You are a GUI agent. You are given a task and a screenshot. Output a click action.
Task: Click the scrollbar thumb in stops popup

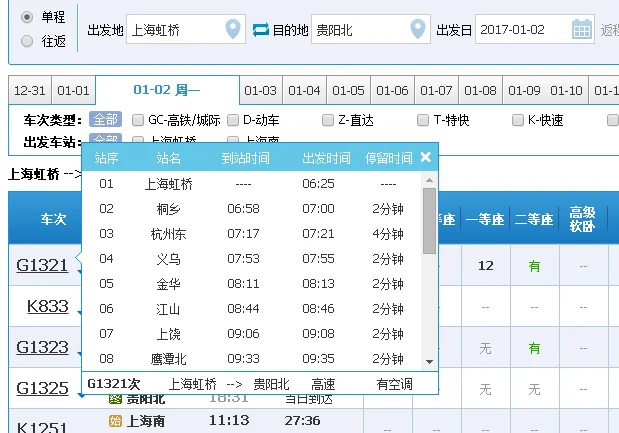pyautogui.click(x=430, y=221)
